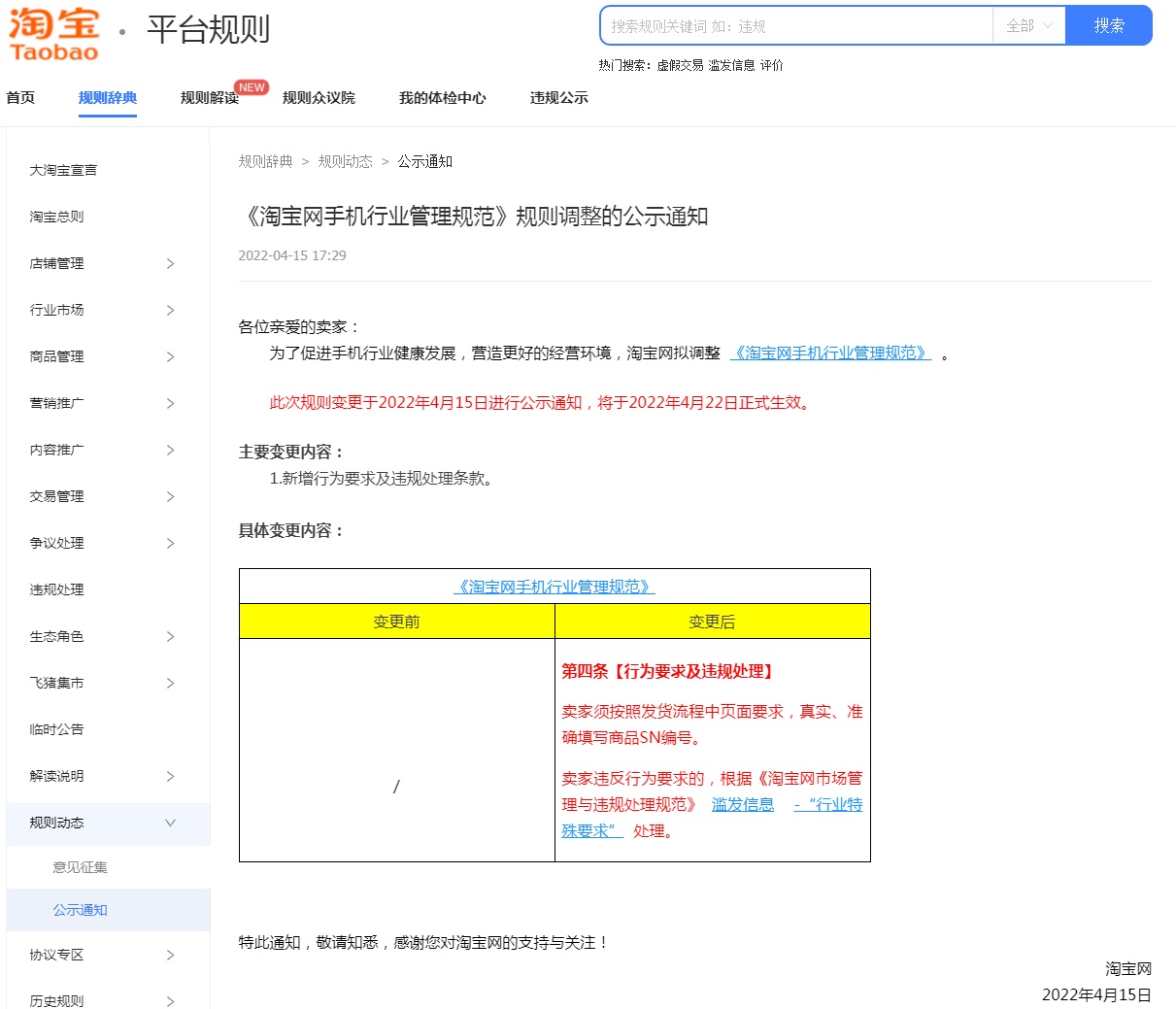Open 大淘宝宣言 in the sidebar
Viewport: 1176px width, 1009px height.
point(63,170)
